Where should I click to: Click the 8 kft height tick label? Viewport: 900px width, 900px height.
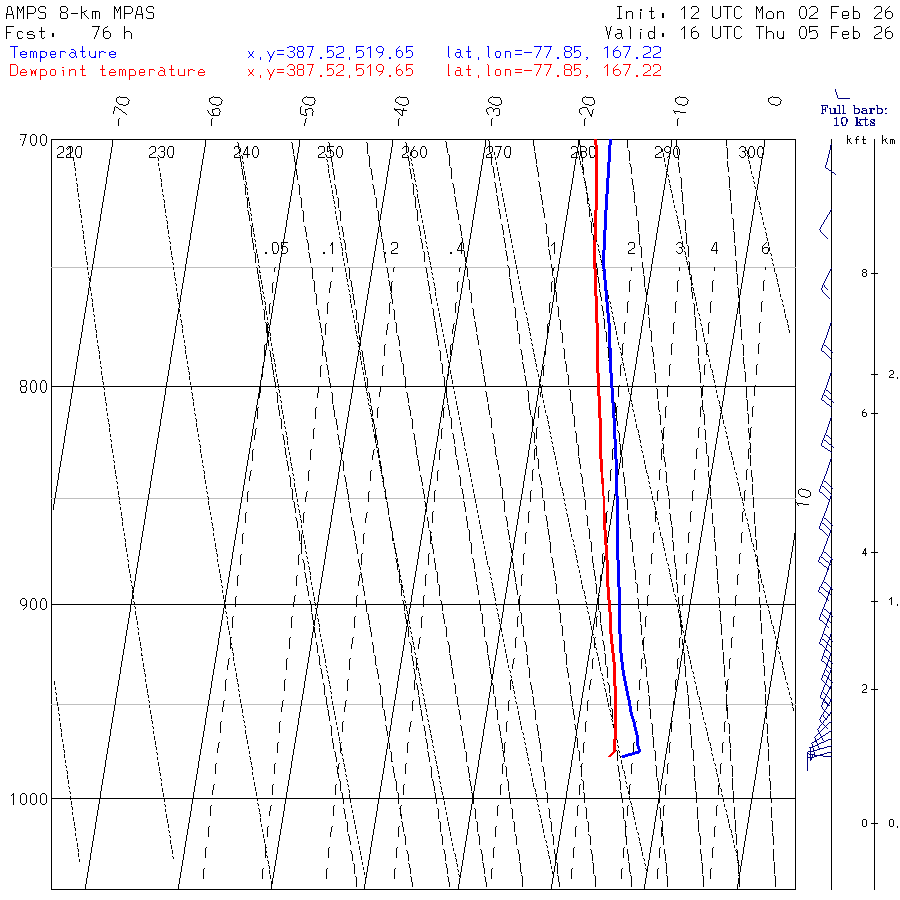[864, 273]
